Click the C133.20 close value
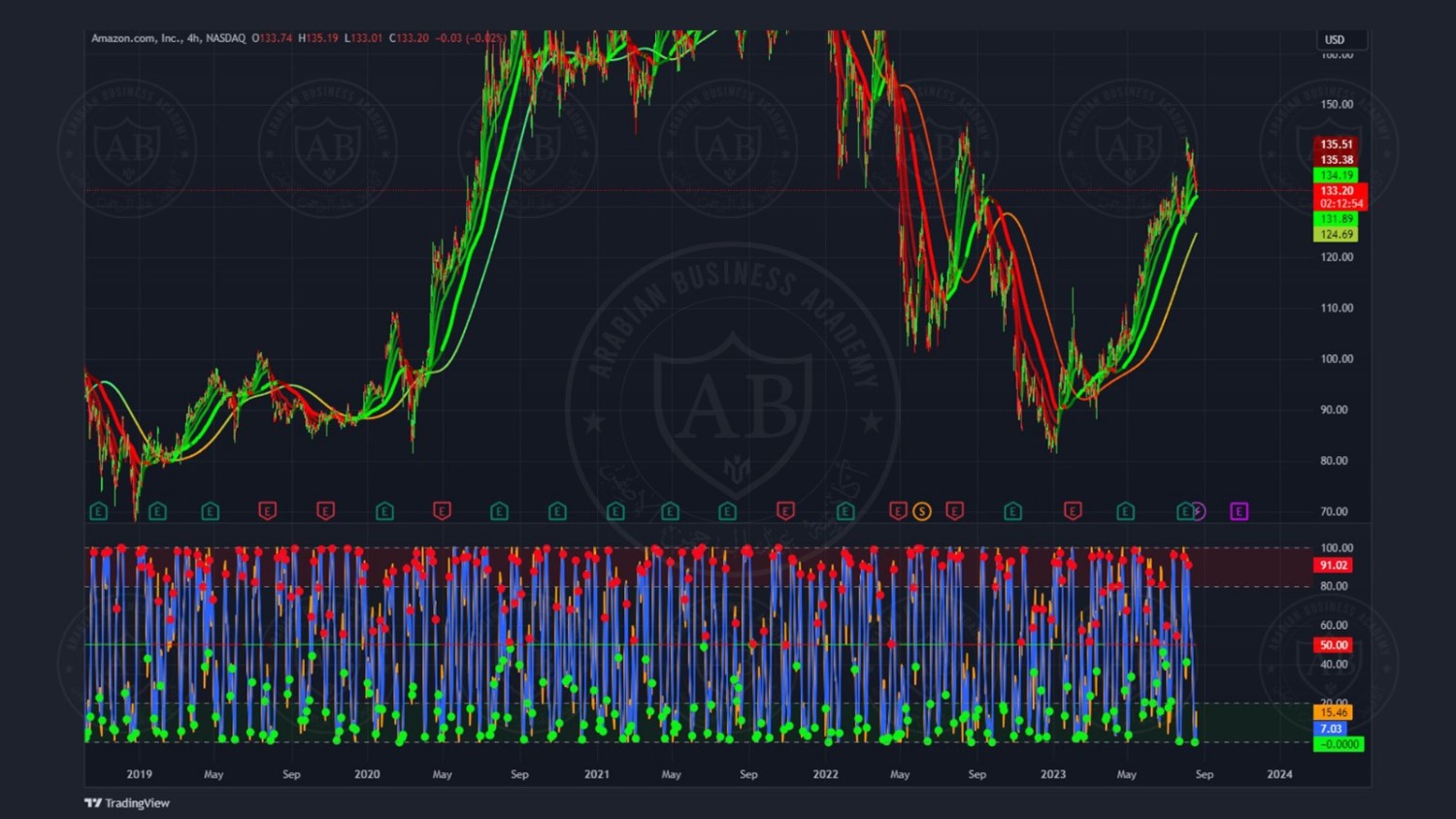 click(x=409, y=38)
